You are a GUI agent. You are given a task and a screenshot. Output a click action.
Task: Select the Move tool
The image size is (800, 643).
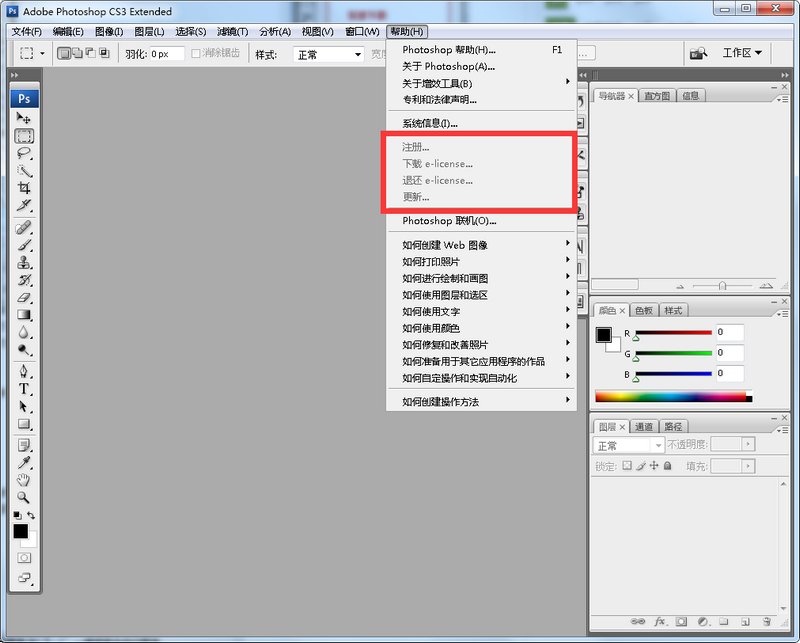point(23,118)
